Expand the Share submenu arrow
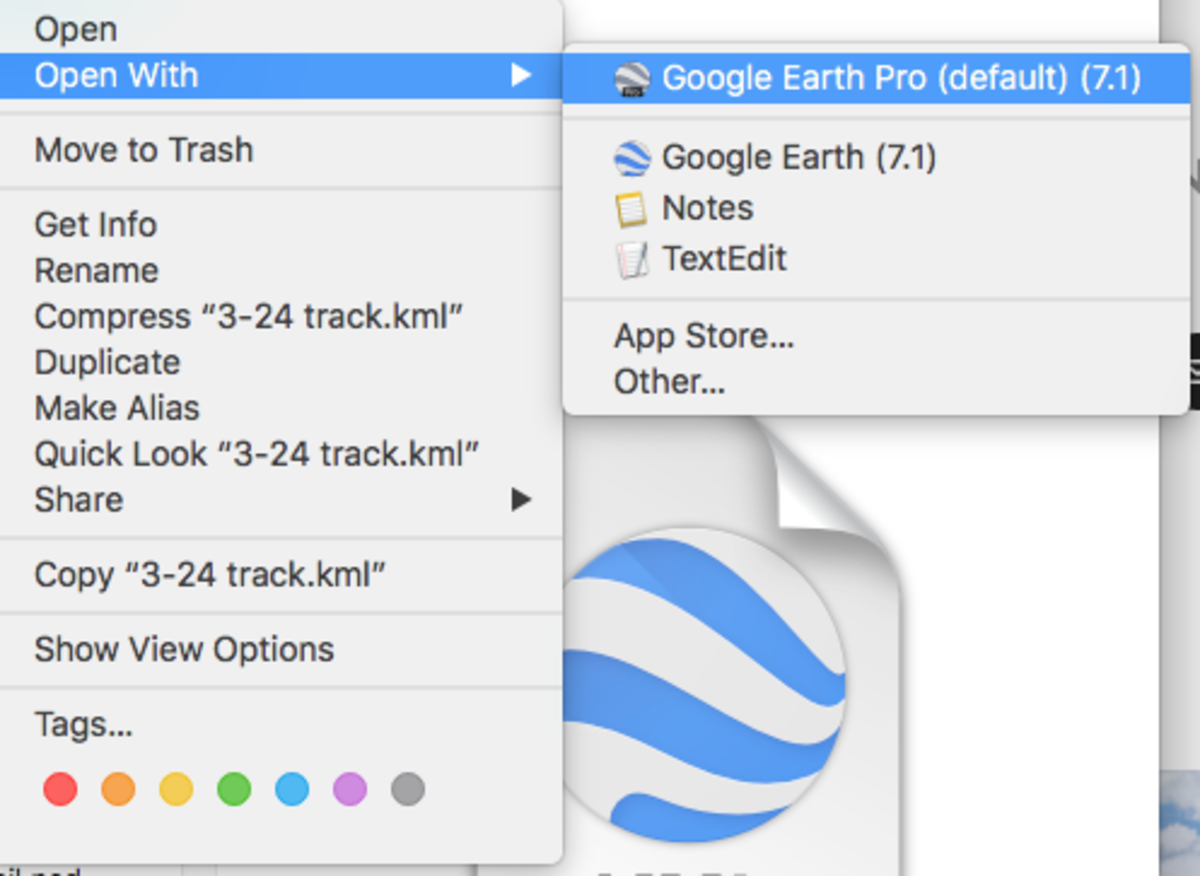 [x=520, y=499]
